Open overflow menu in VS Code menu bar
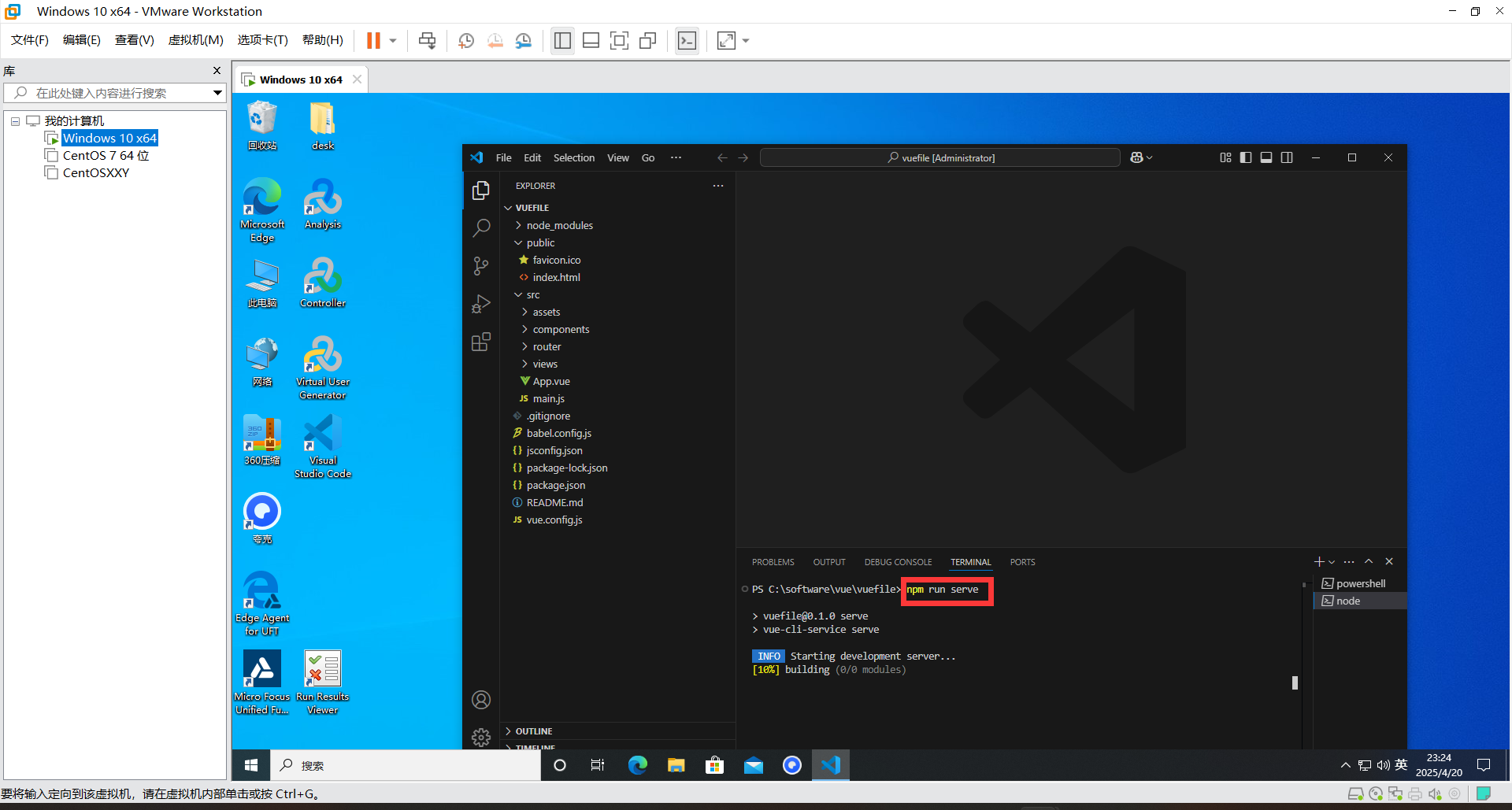1512x810 pixels. [676, 157]
